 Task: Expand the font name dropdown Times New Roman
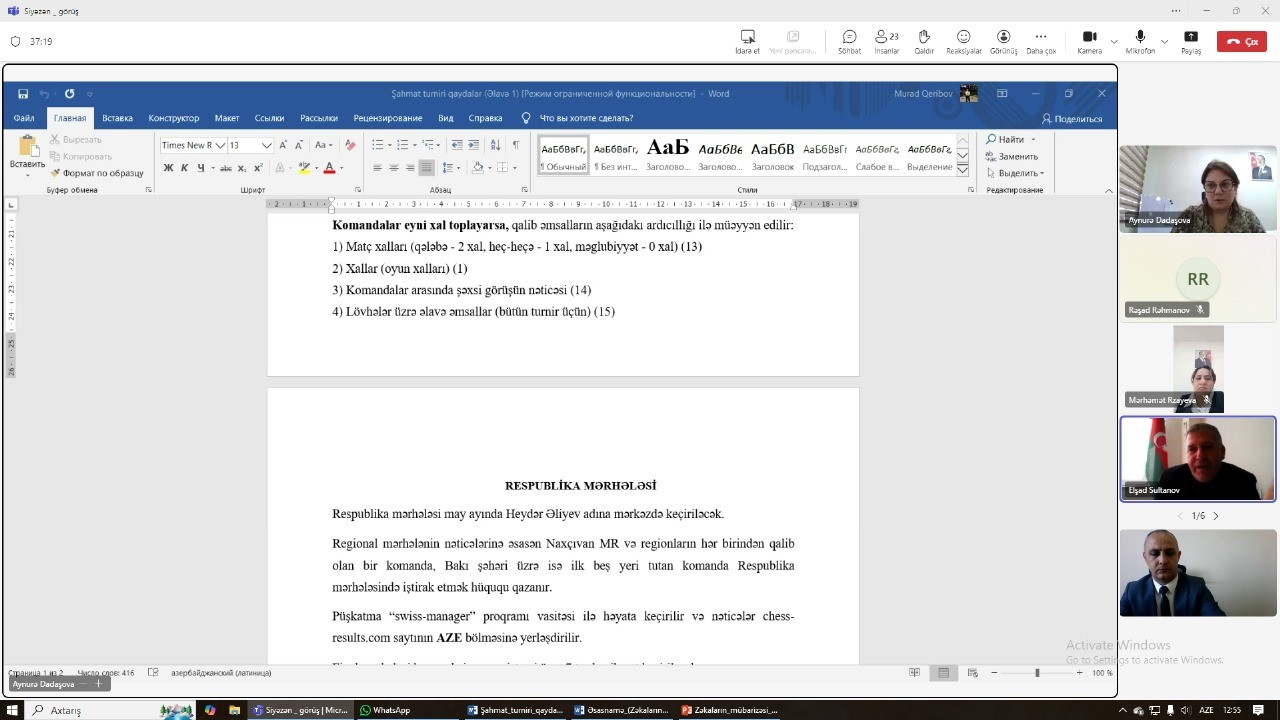219,146
